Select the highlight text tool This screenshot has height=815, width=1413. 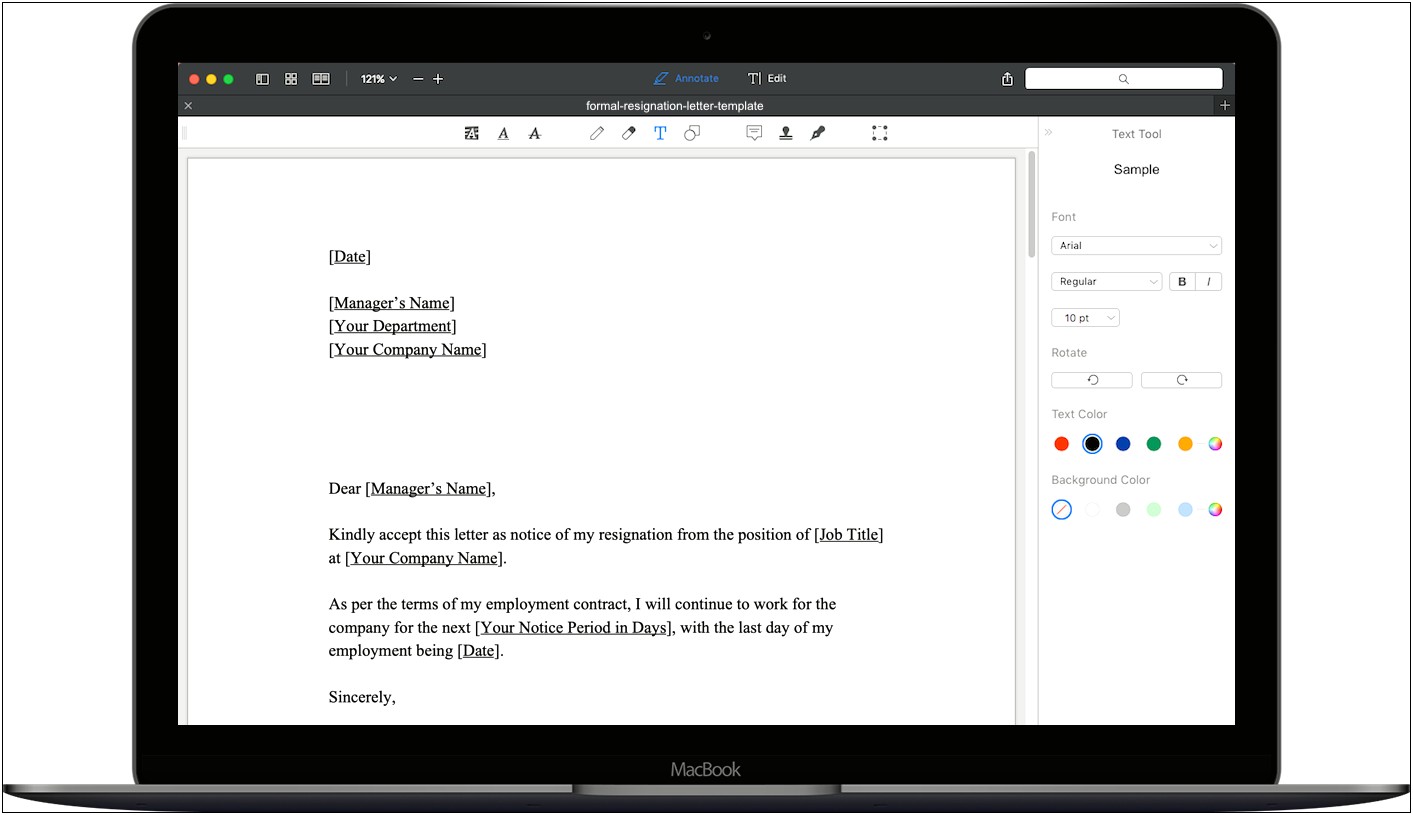[x=472, y=133]
